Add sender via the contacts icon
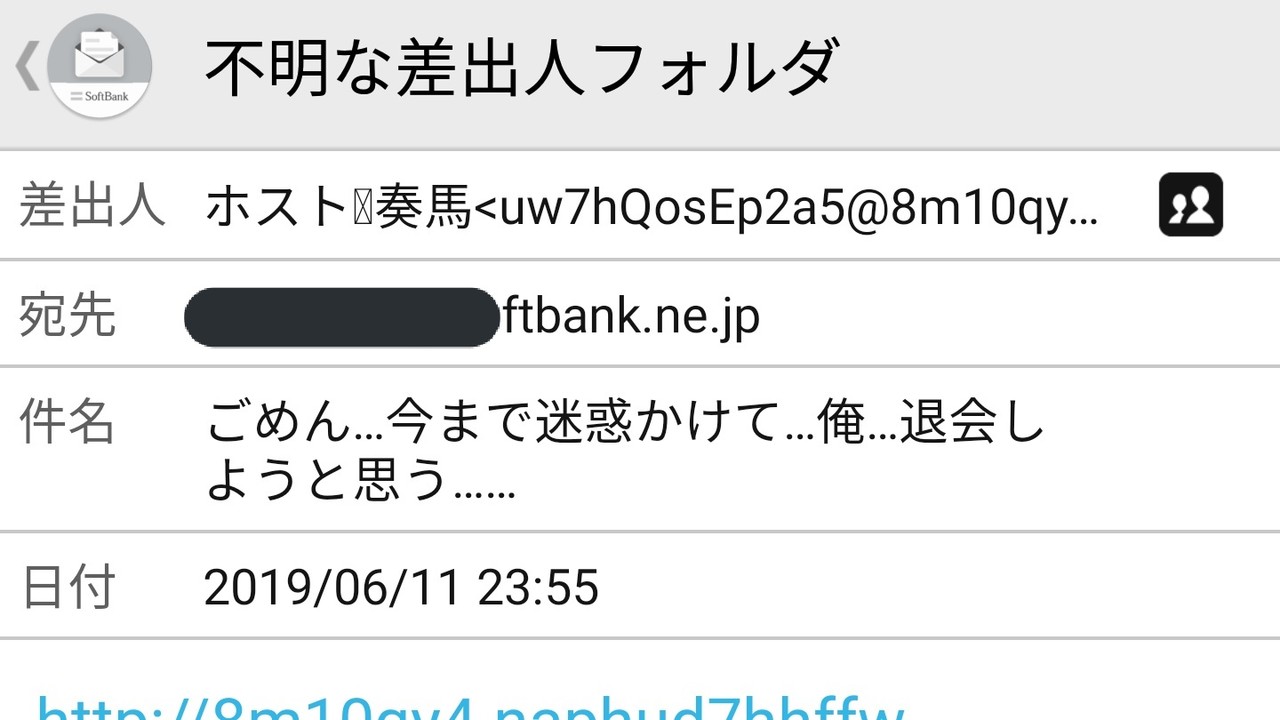 coord(1190,205)
